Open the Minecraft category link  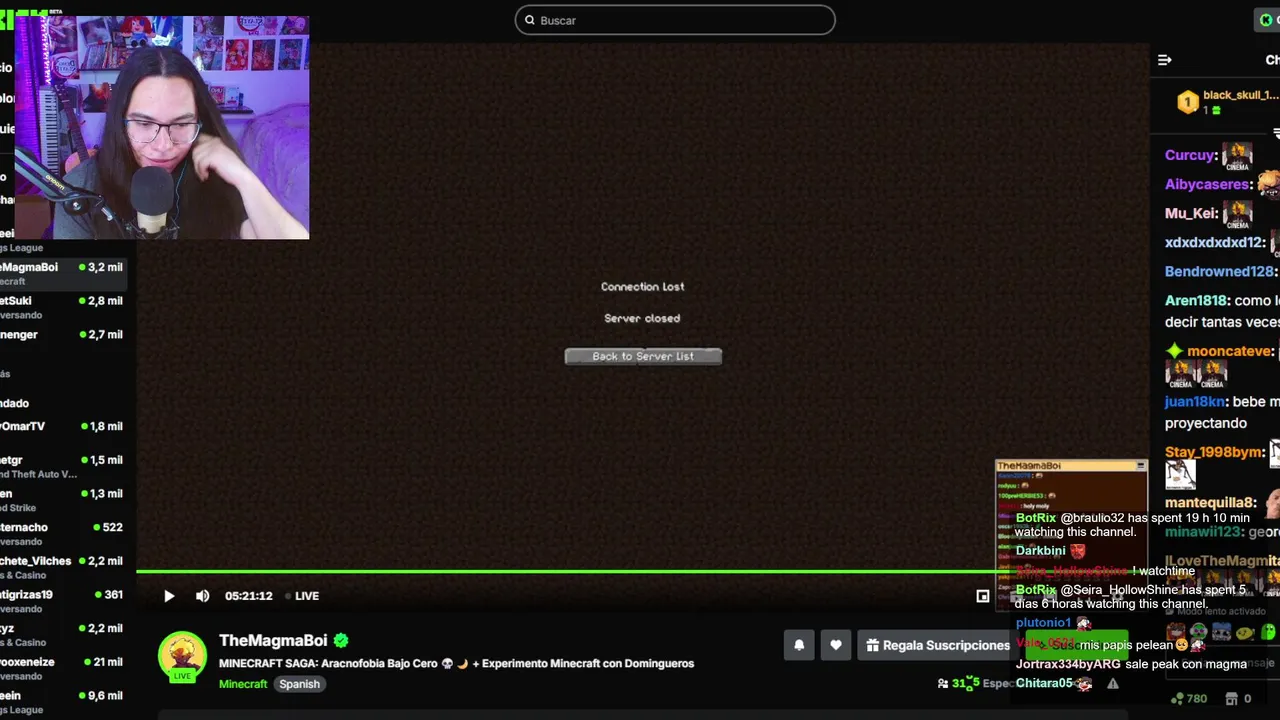pos(243,684)
